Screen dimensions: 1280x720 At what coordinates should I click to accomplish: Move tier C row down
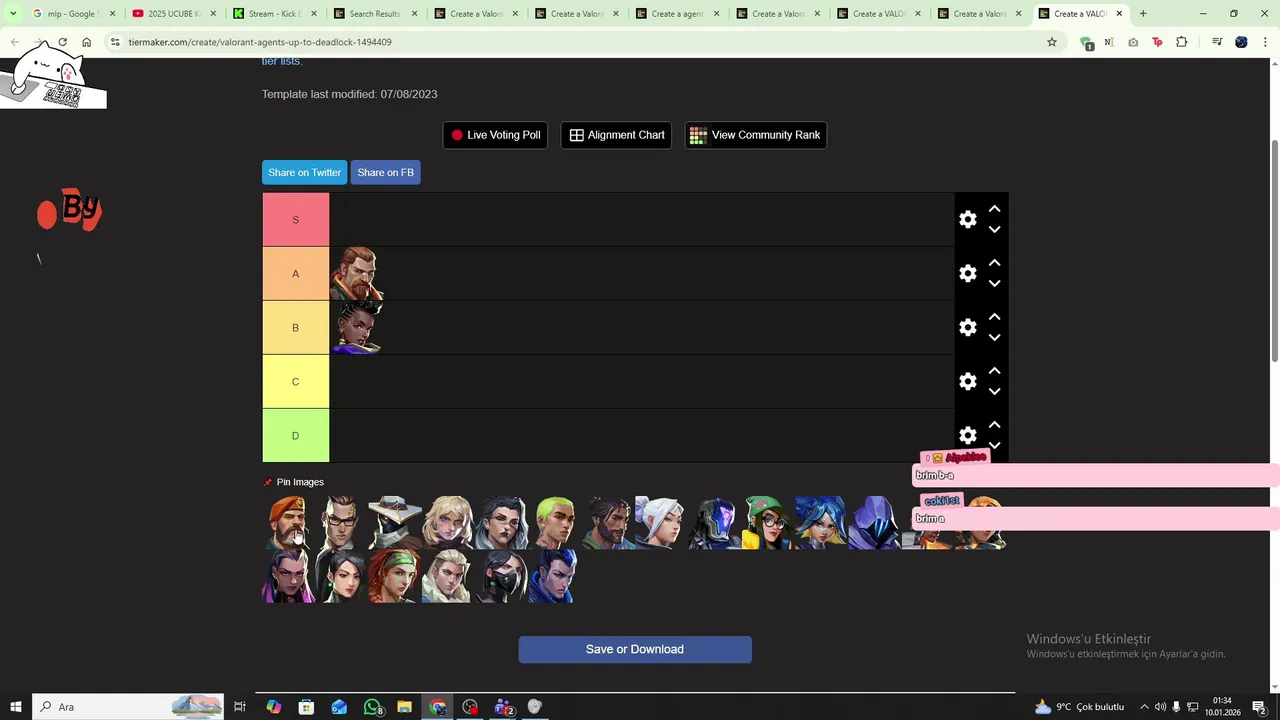(995, 392)
